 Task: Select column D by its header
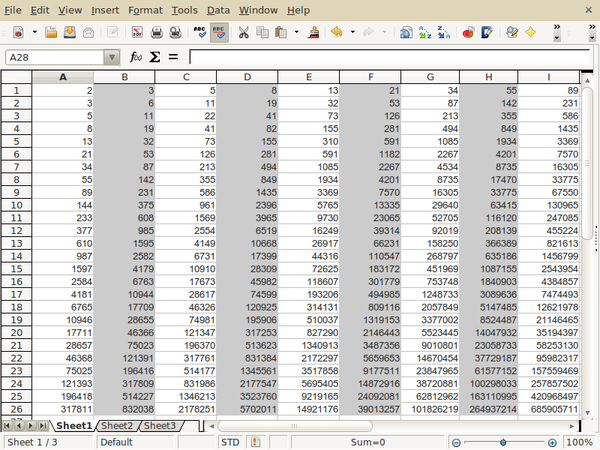click(247, 77)
